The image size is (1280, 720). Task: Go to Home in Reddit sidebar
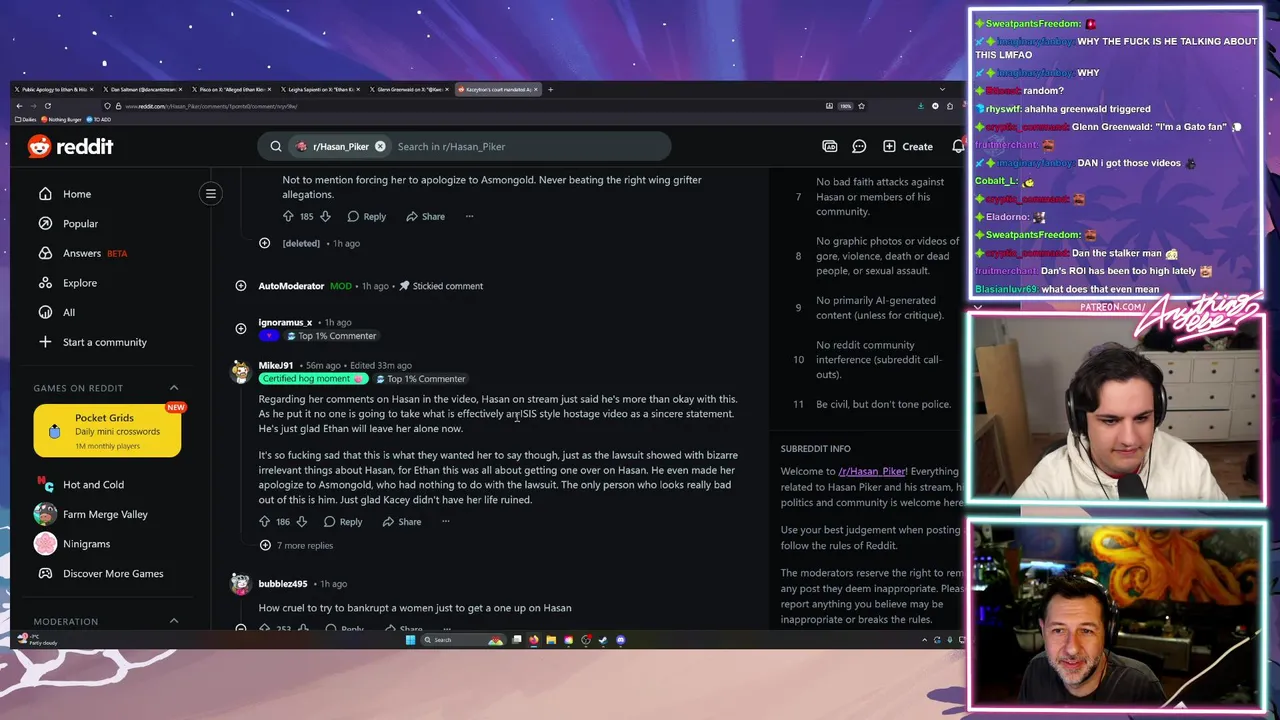(77, 194)
